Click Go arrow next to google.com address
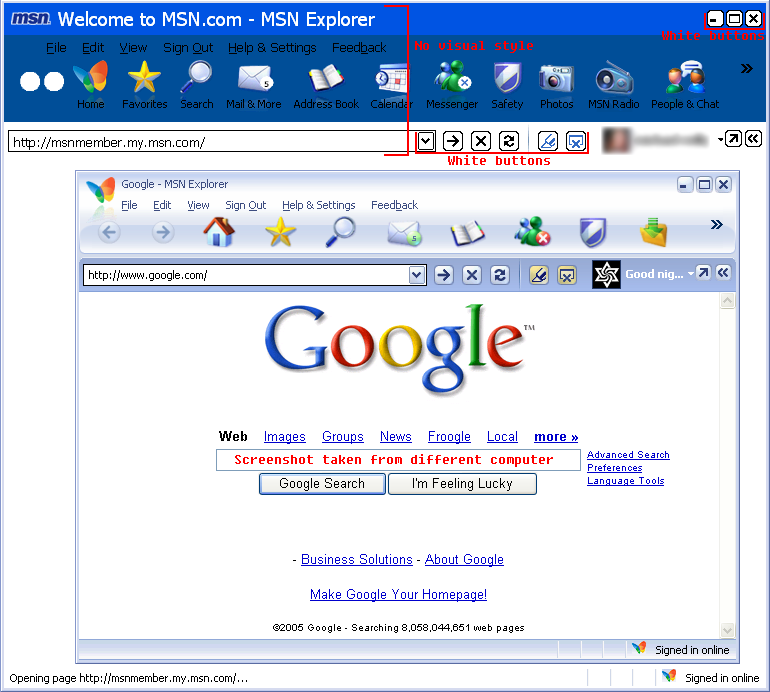The width and height of the screenshot is (770, 692). 443,275
